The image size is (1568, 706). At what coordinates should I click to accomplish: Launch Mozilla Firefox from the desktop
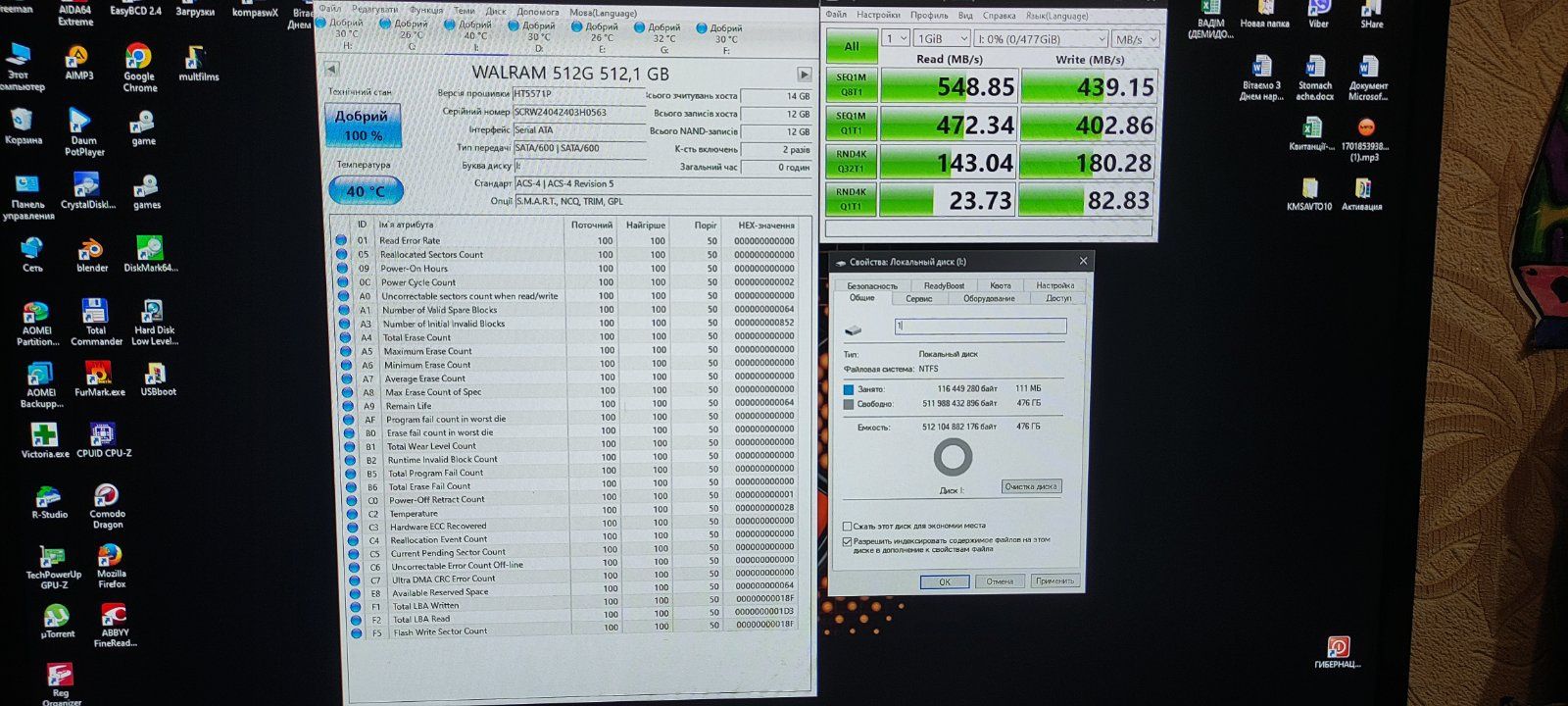(111, 566)
